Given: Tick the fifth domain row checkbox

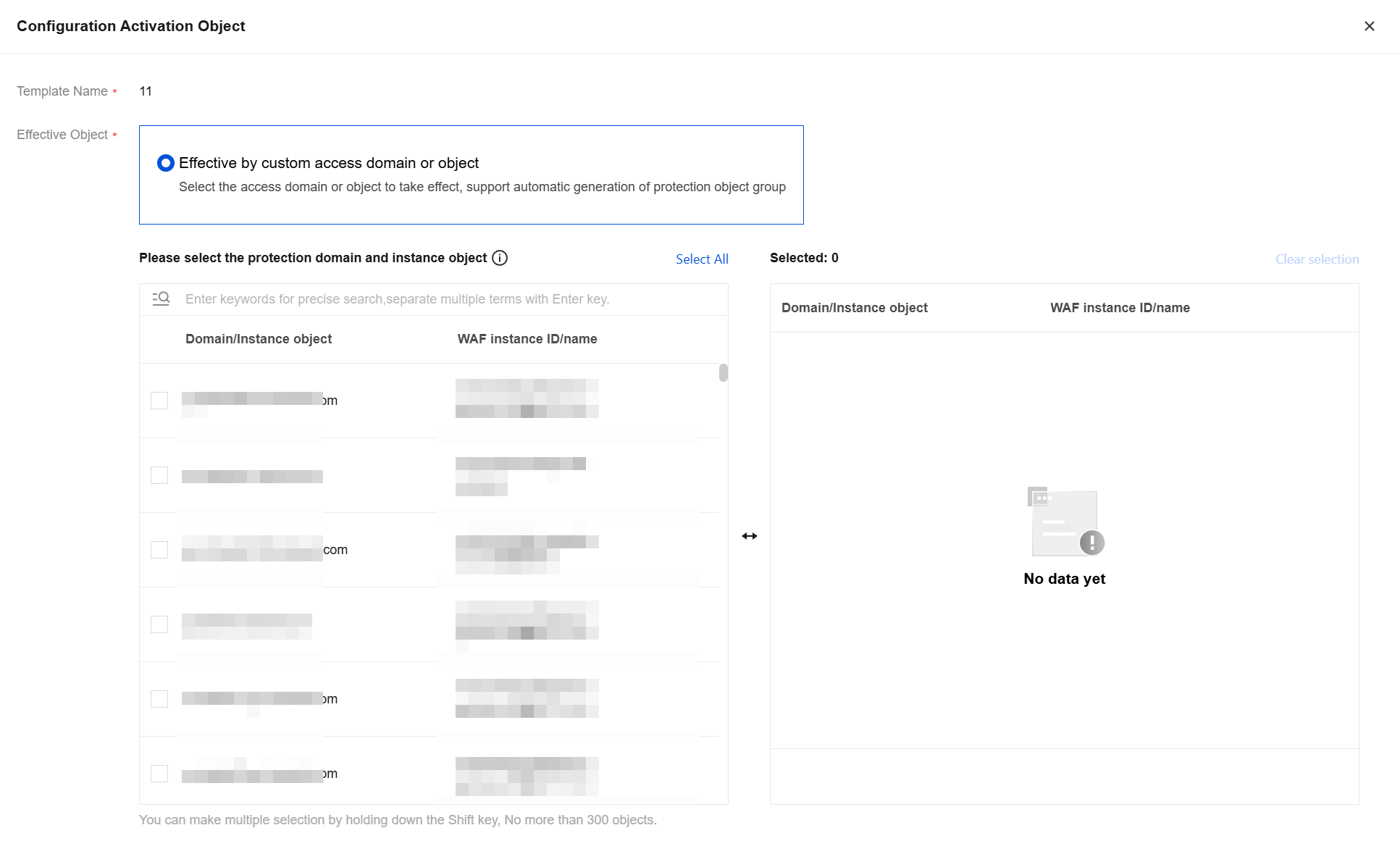Looking at the screenshot, I should coord(159,699).
